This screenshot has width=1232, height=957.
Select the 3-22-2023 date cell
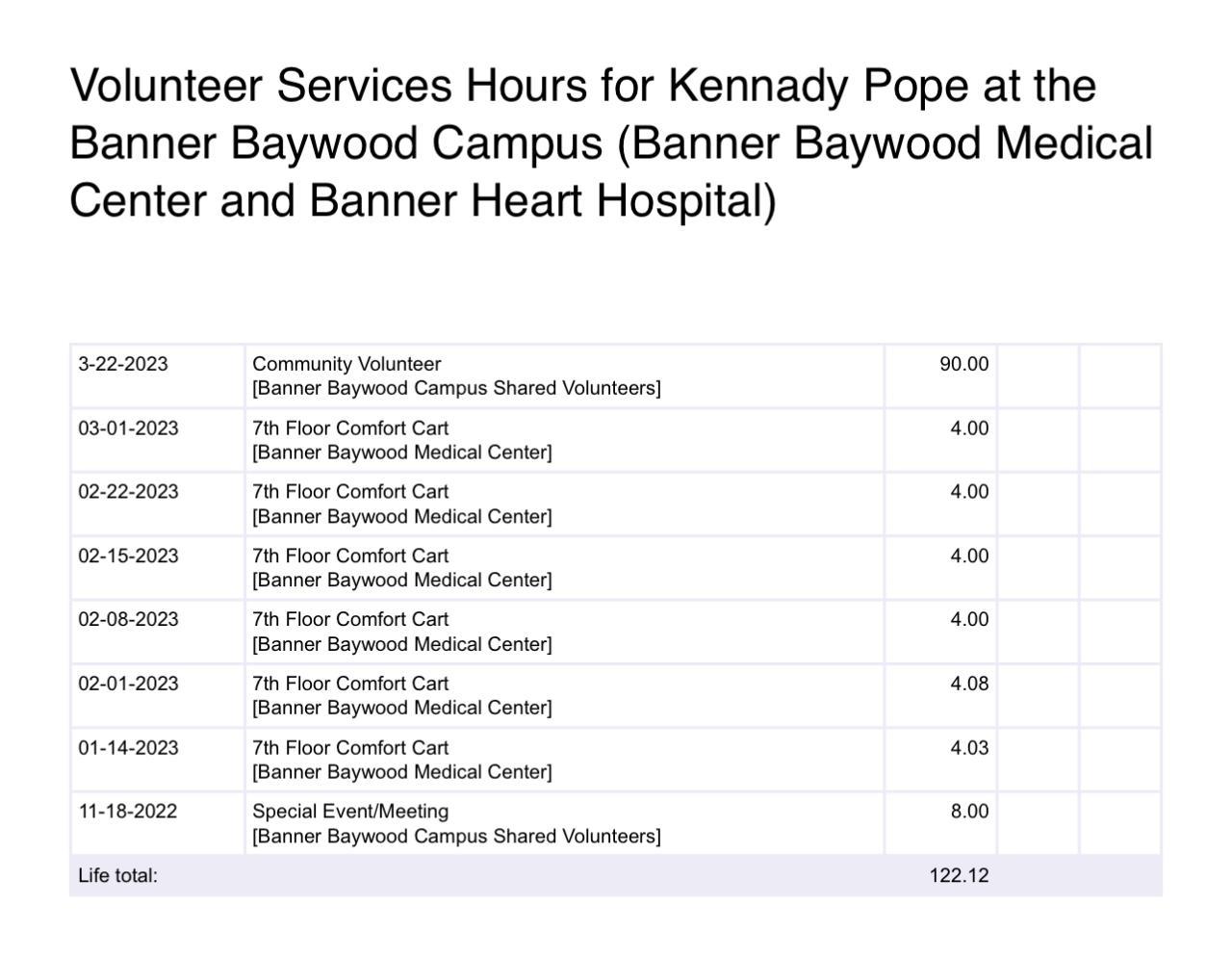click(123, 364)
